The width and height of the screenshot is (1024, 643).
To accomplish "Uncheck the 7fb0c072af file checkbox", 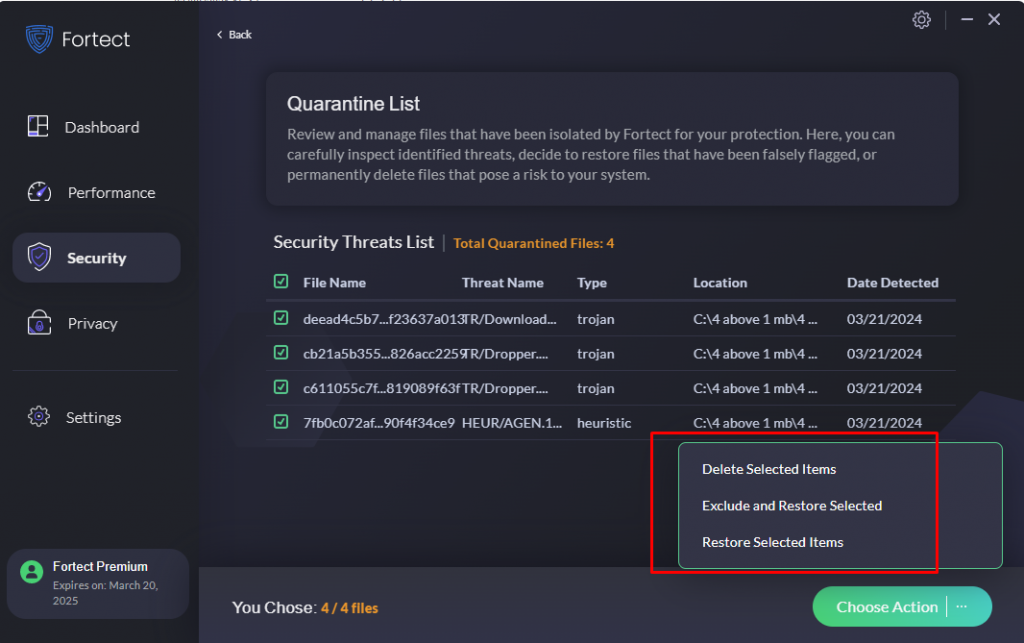I will point(281,422).
